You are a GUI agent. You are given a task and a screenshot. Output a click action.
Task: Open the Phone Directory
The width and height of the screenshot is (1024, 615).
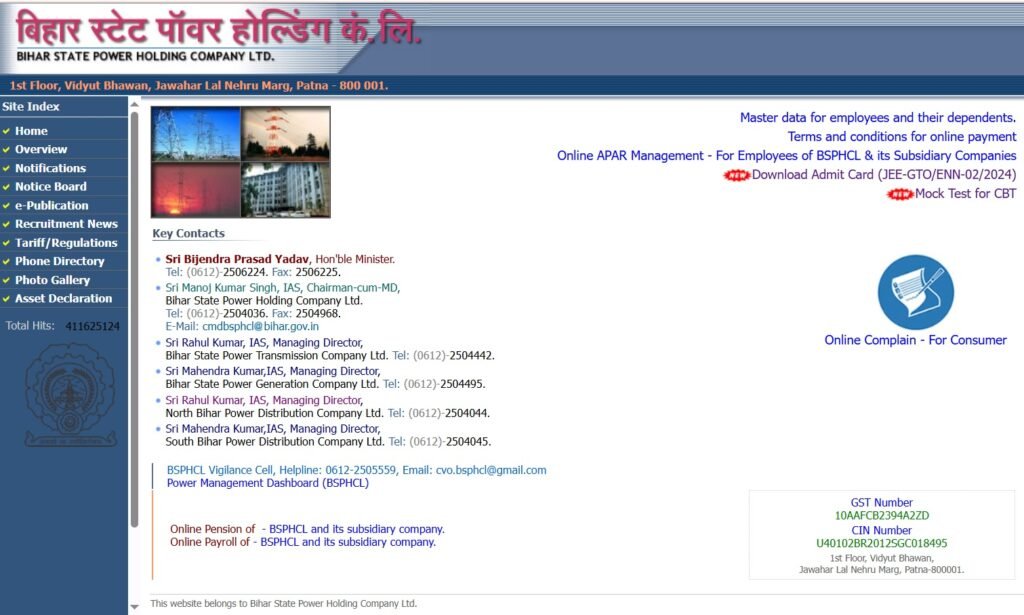[x=59, y=261]
